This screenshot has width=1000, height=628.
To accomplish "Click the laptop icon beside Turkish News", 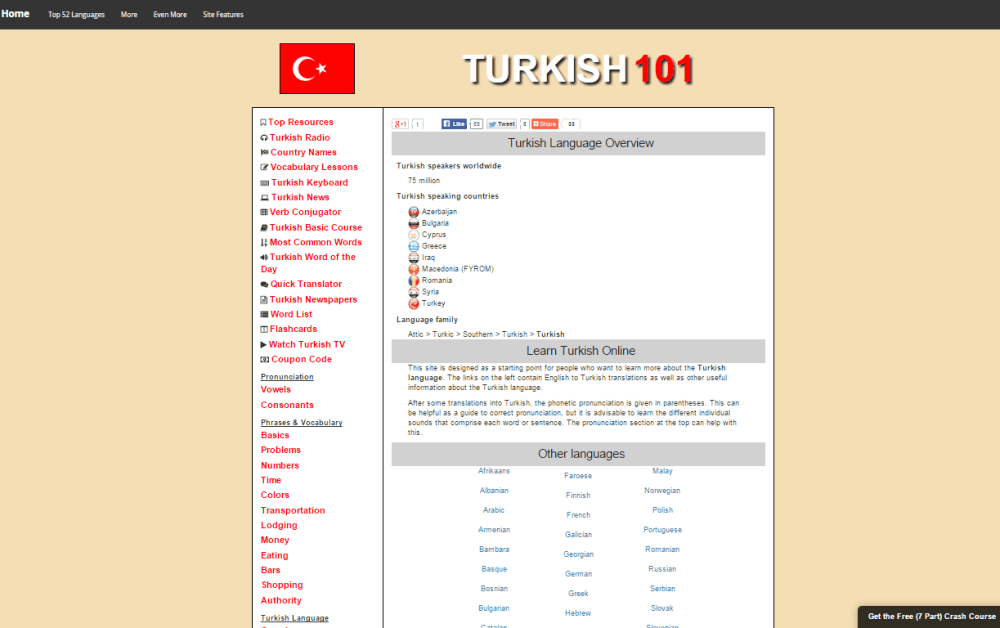I will (265, 198).
